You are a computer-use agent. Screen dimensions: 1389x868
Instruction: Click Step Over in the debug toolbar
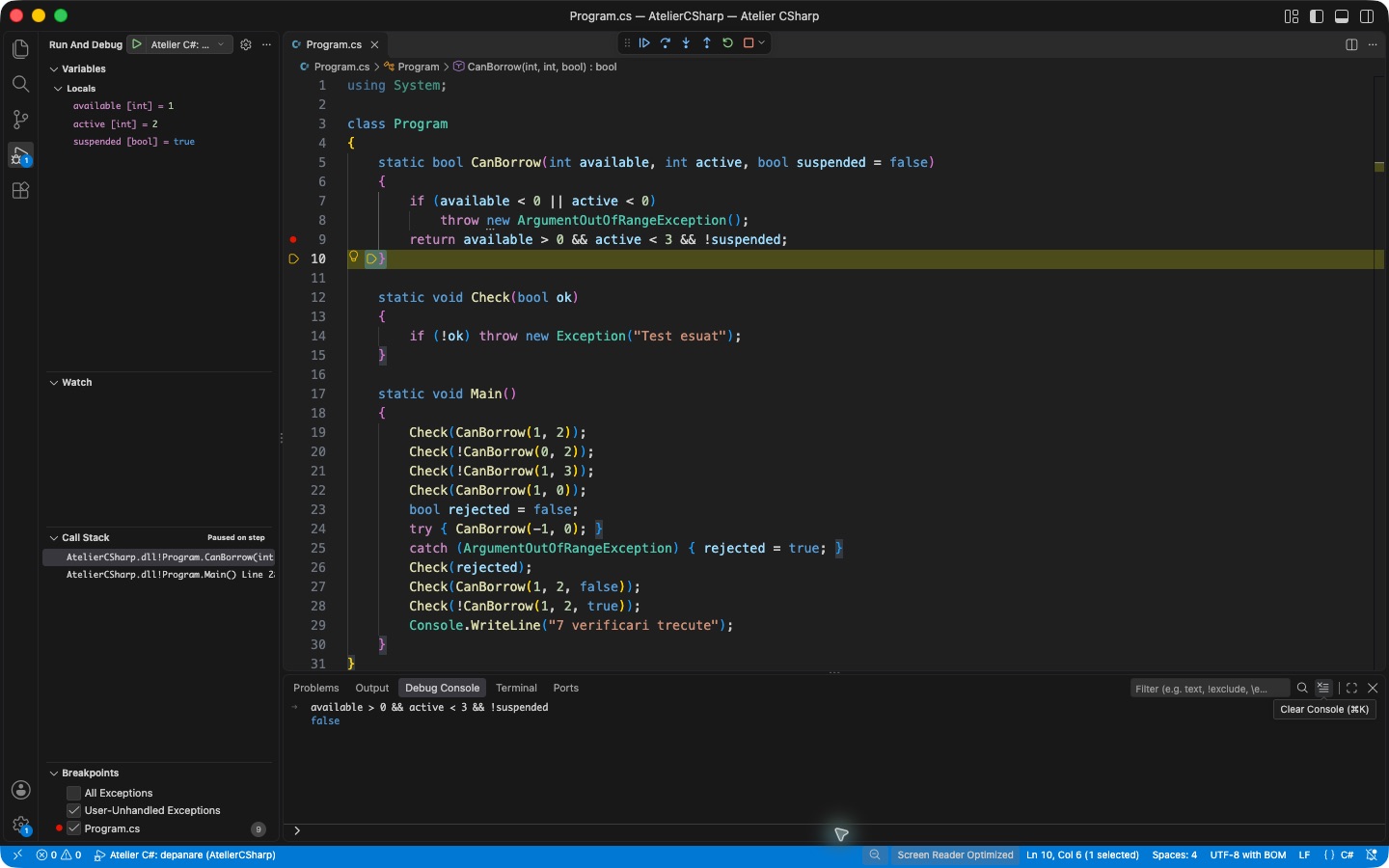[666, 43]
